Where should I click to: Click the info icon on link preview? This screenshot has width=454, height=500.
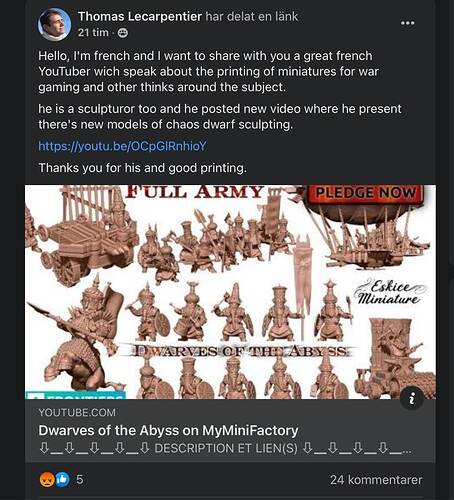pos(412,398)
